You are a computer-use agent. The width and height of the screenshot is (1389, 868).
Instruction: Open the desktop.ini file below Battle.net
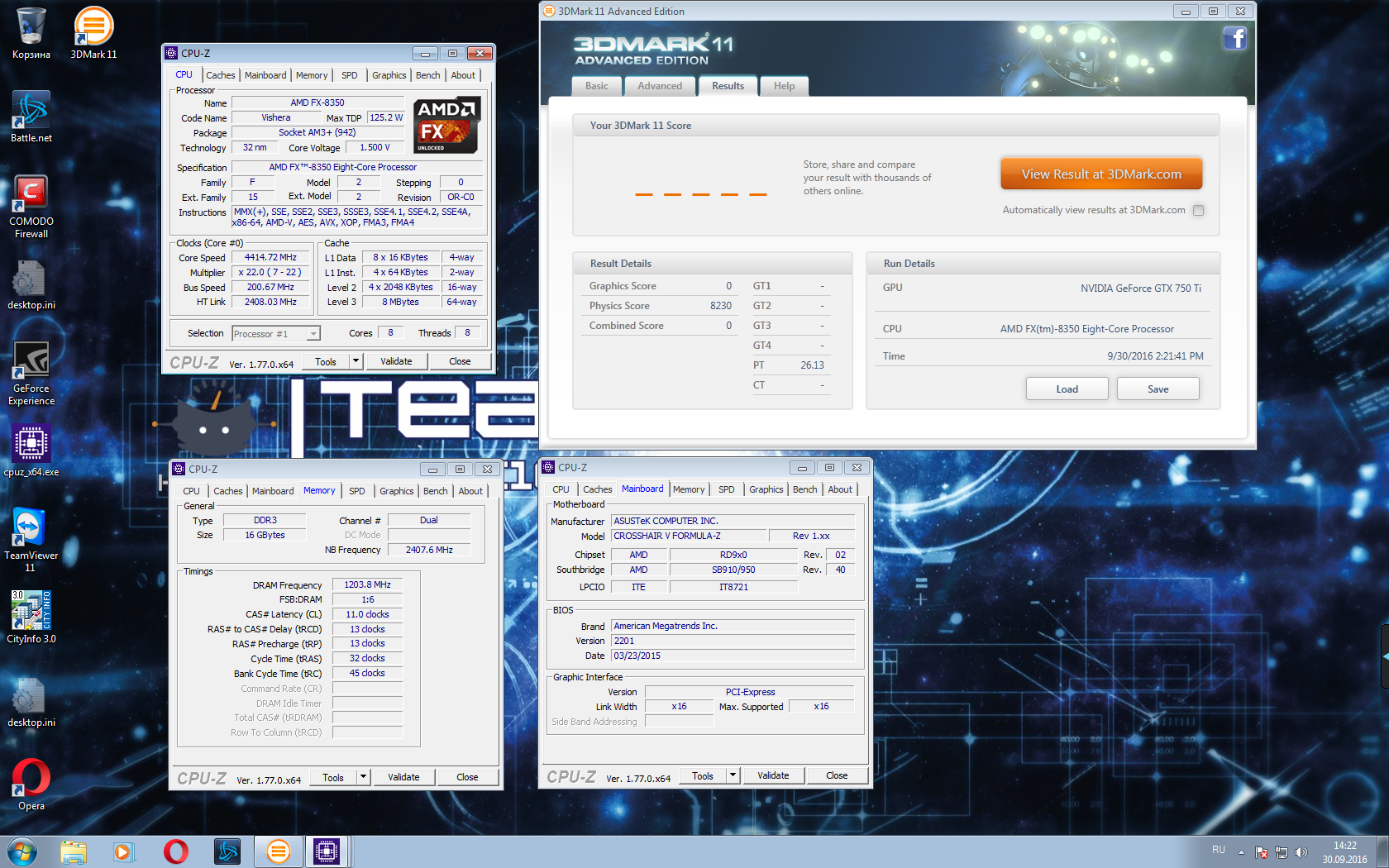coord(31,284)
